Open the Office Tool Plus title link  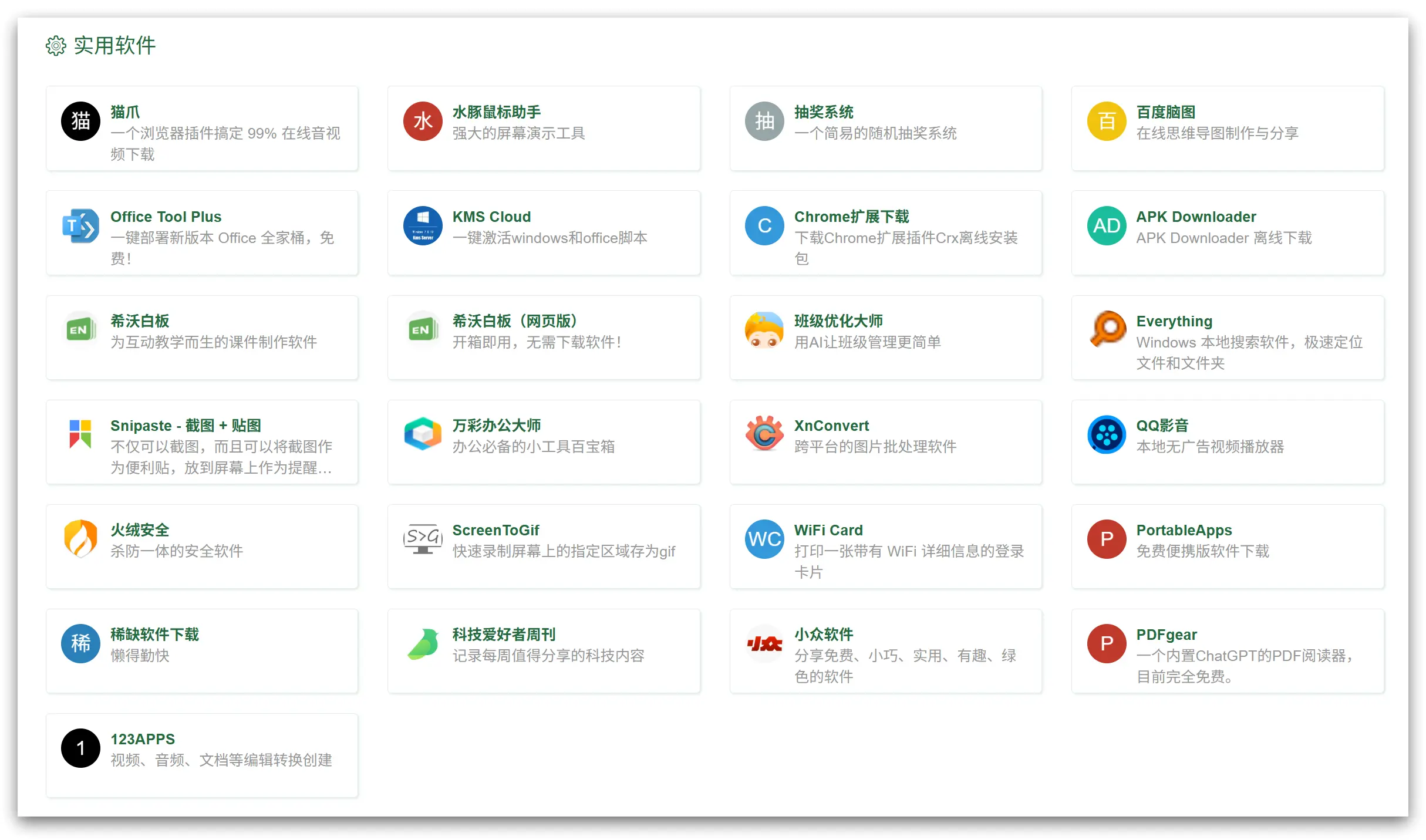[x=166, y=217]
